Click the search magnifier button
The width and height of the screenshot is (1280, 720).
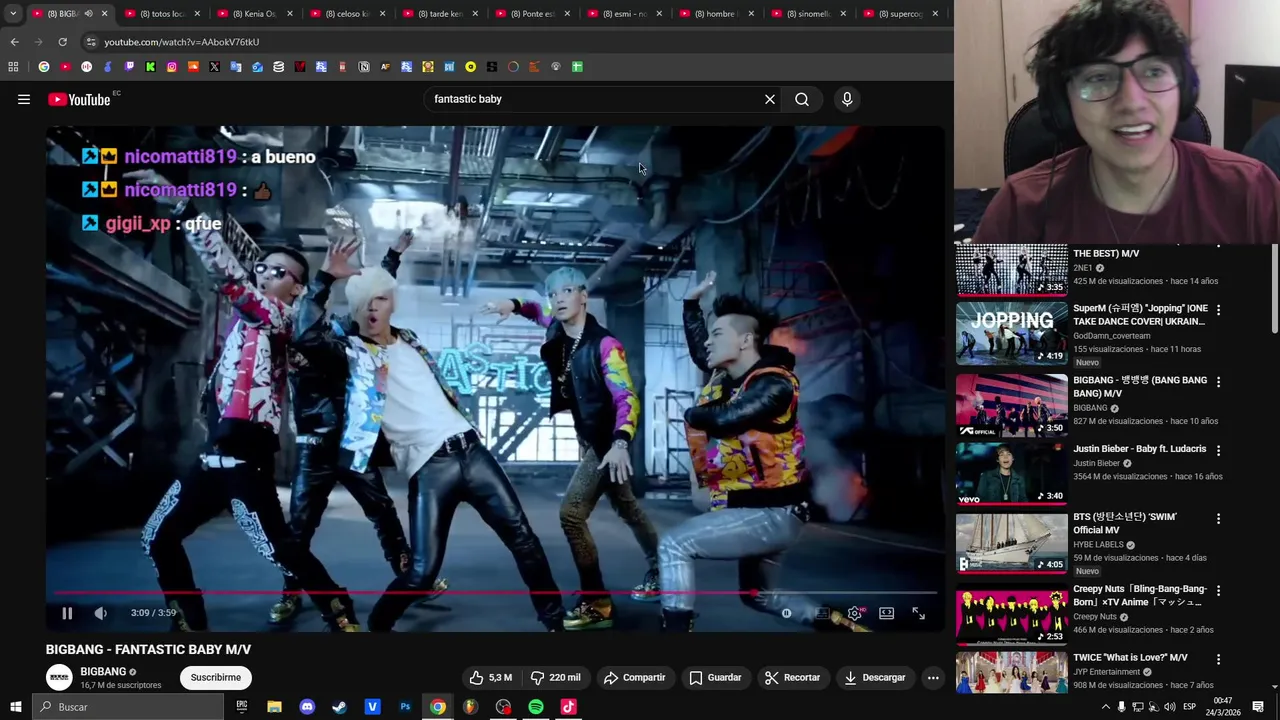[802, 99]
